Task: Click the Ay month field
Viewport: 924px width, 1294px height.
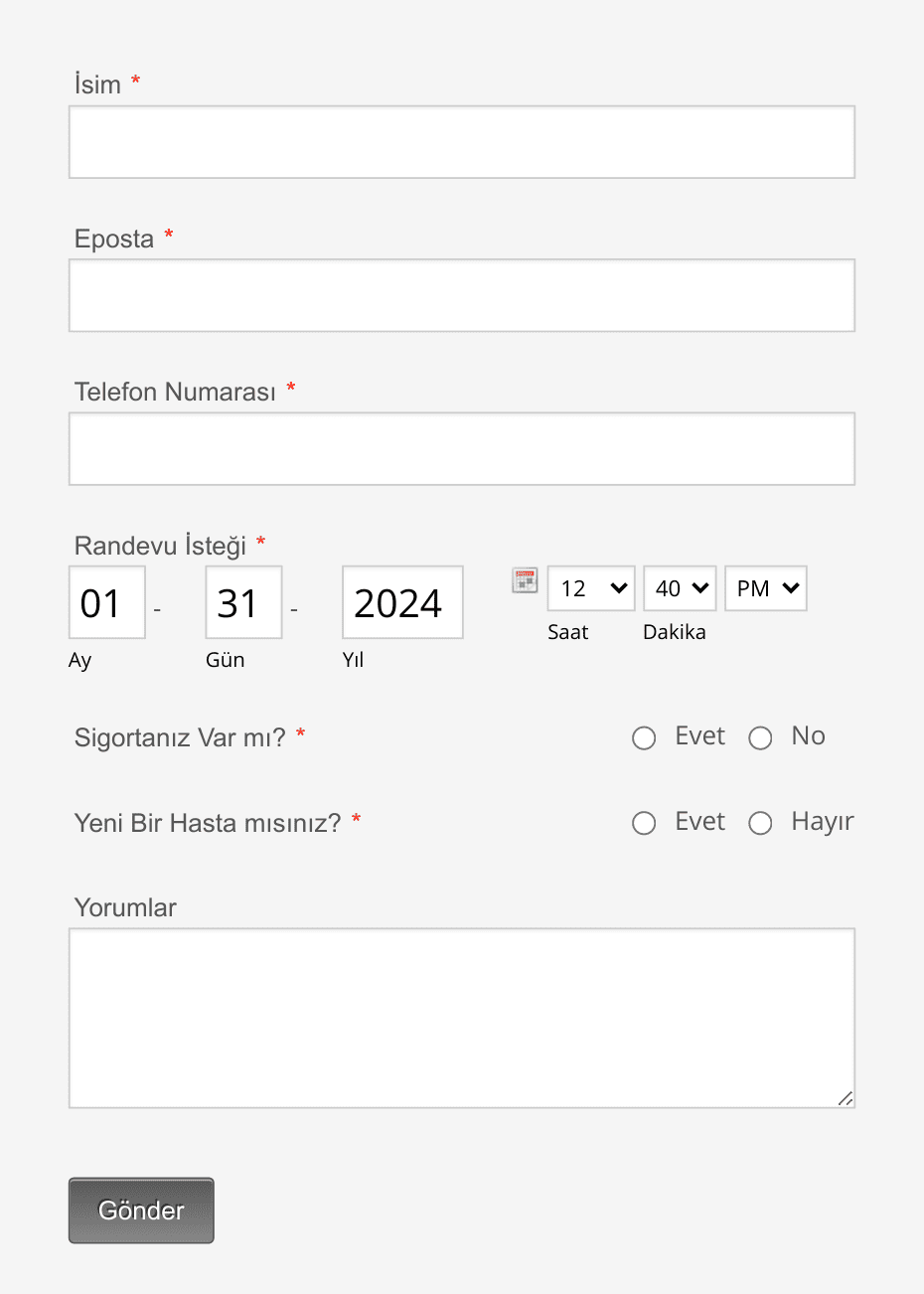Action: click(107, 602)
